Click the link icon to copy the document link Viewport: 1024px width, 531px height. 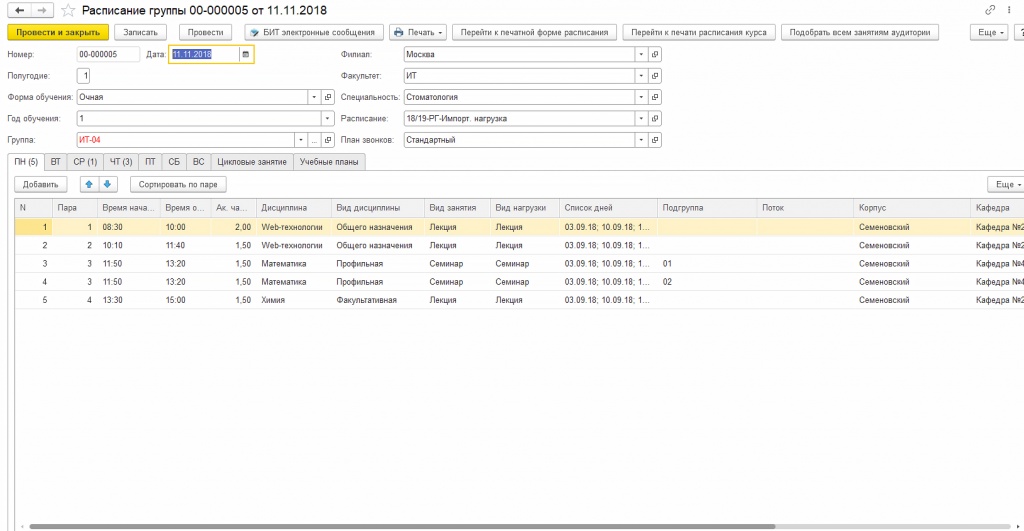[x=990, y=10]
